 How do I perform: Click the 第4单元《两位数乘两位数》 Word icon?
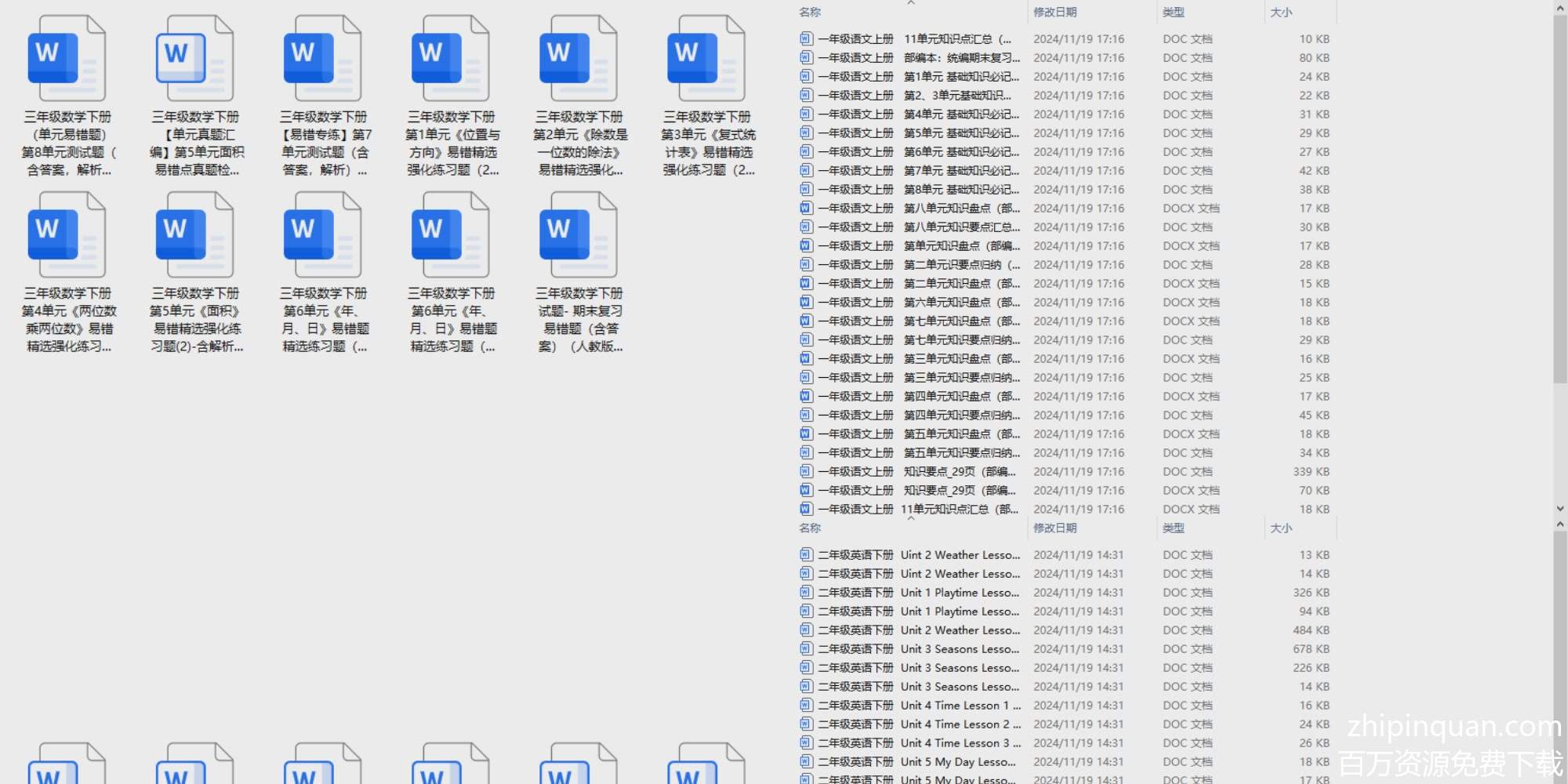tap(67, 235)
